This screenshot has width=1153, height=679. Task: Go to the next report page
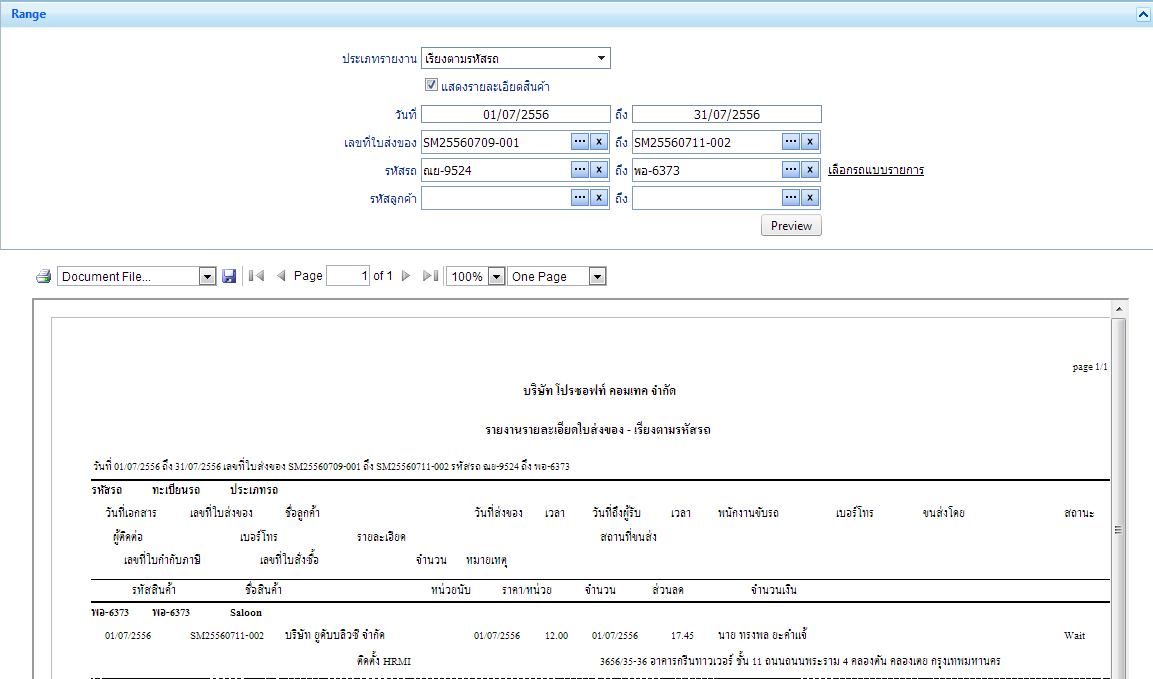[406, 276]
